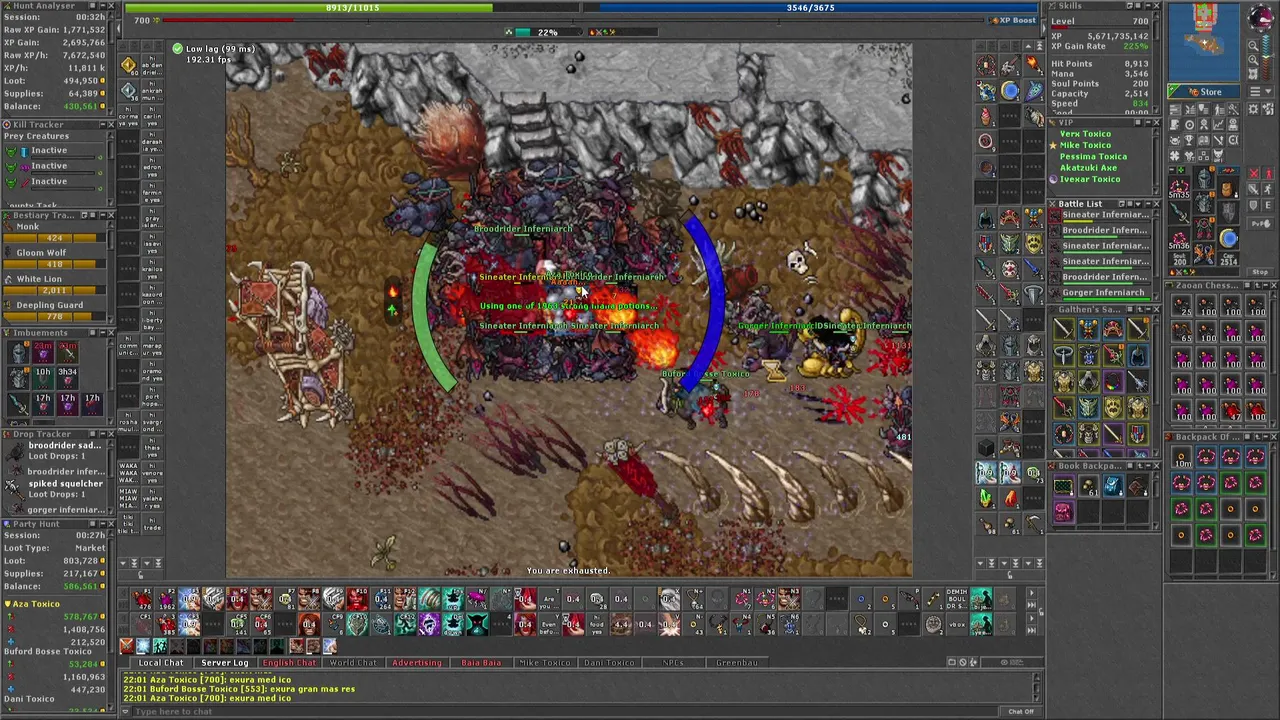
Task: Open the gear settings icon below the Store
Action: coord(1252,109)
